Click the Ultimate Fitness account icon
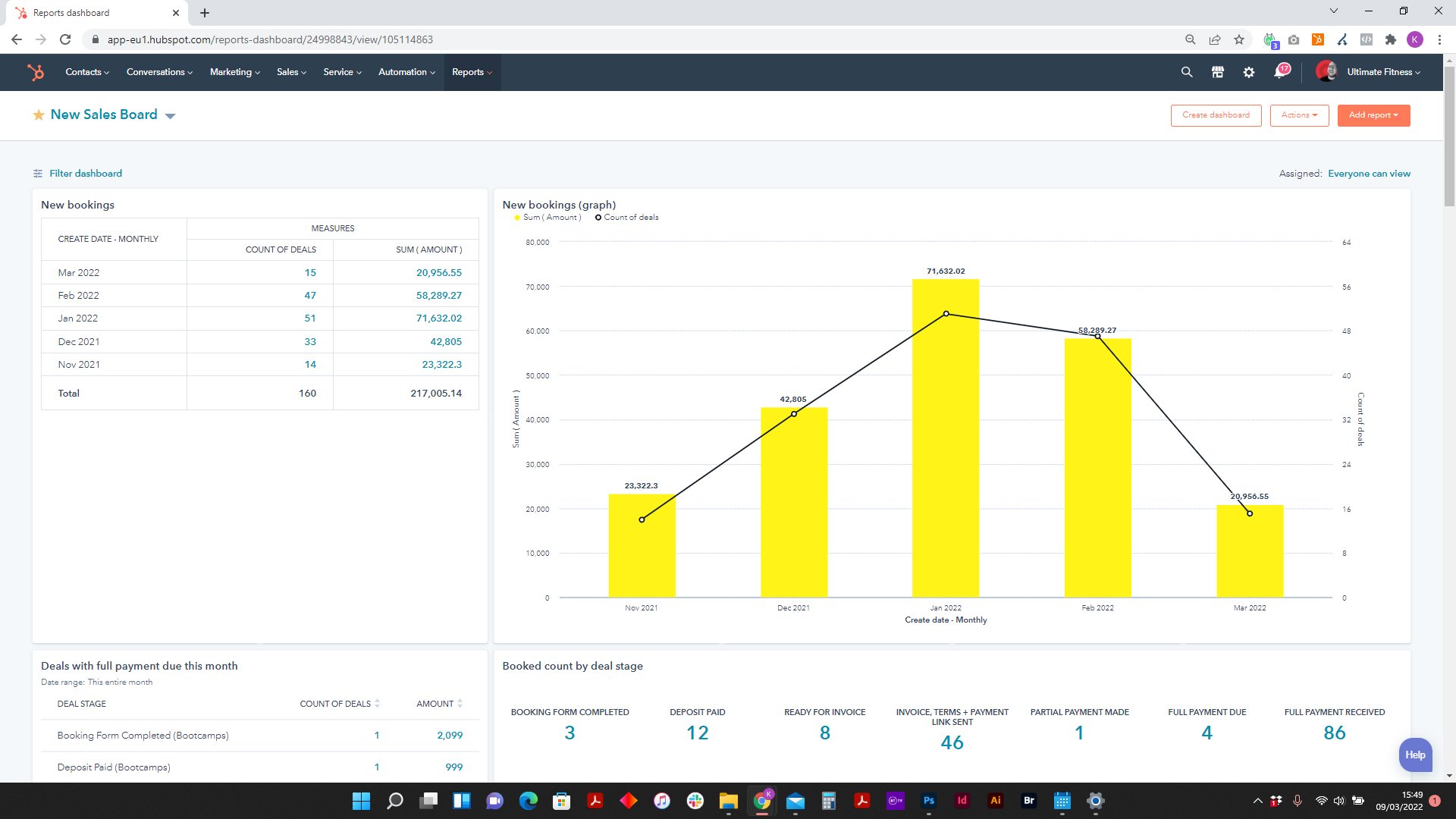Viewport: 1456px width, 819px height. pyautogui.click(x=1328, y=71)
